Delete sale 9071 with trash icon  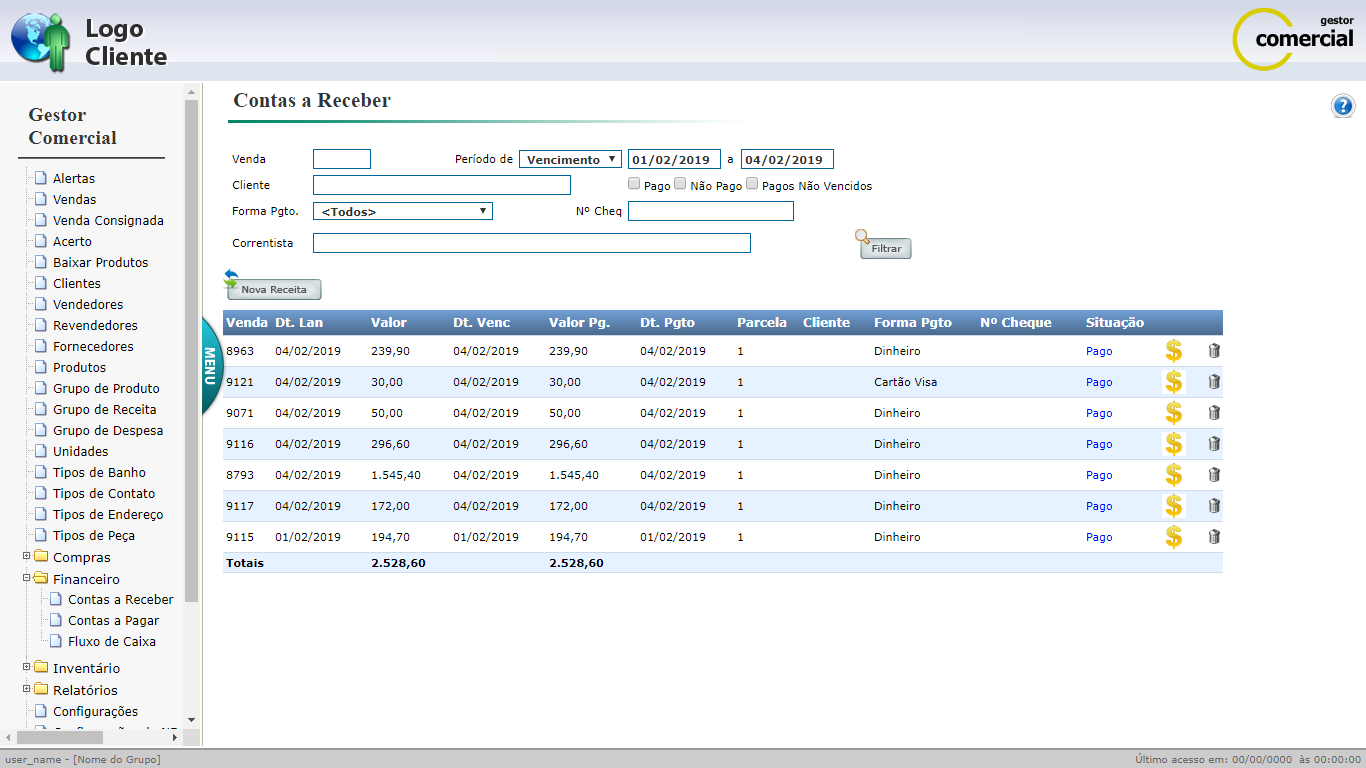pos(1214,413)
